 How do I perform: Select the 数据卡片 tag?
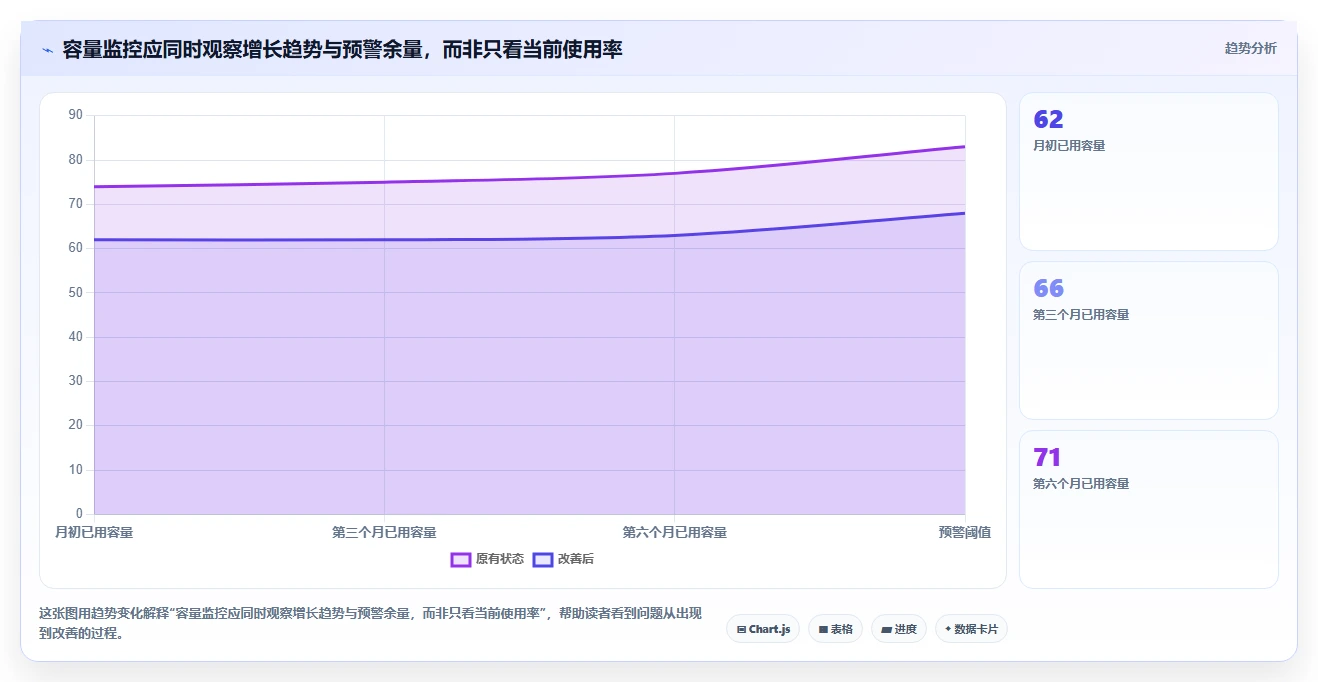pyautogui.click(x=971, y=629)
